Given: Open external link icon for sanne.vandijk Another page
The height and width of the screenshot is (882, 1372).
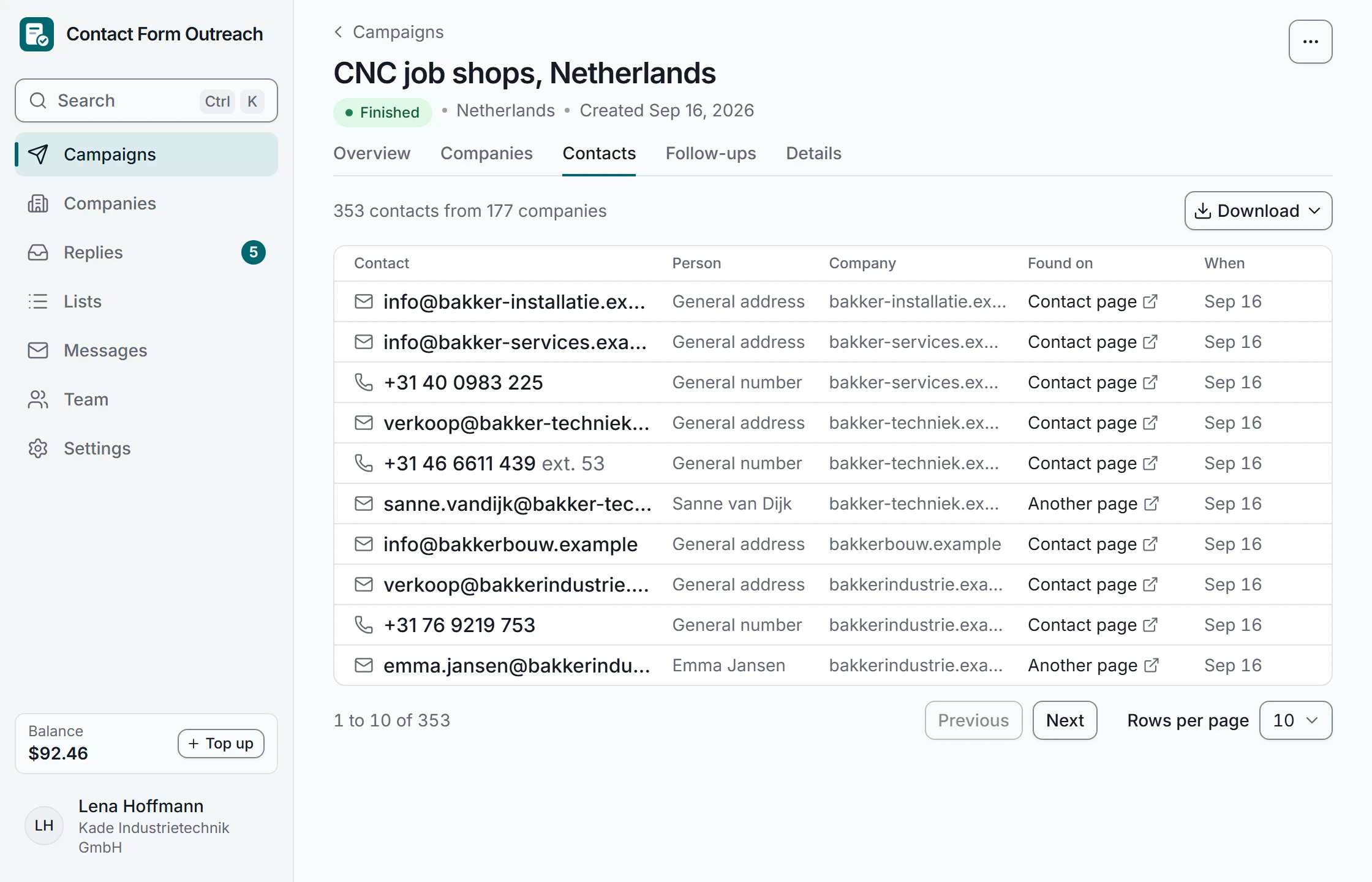Looking at the screenshot, I should 1151,503.
